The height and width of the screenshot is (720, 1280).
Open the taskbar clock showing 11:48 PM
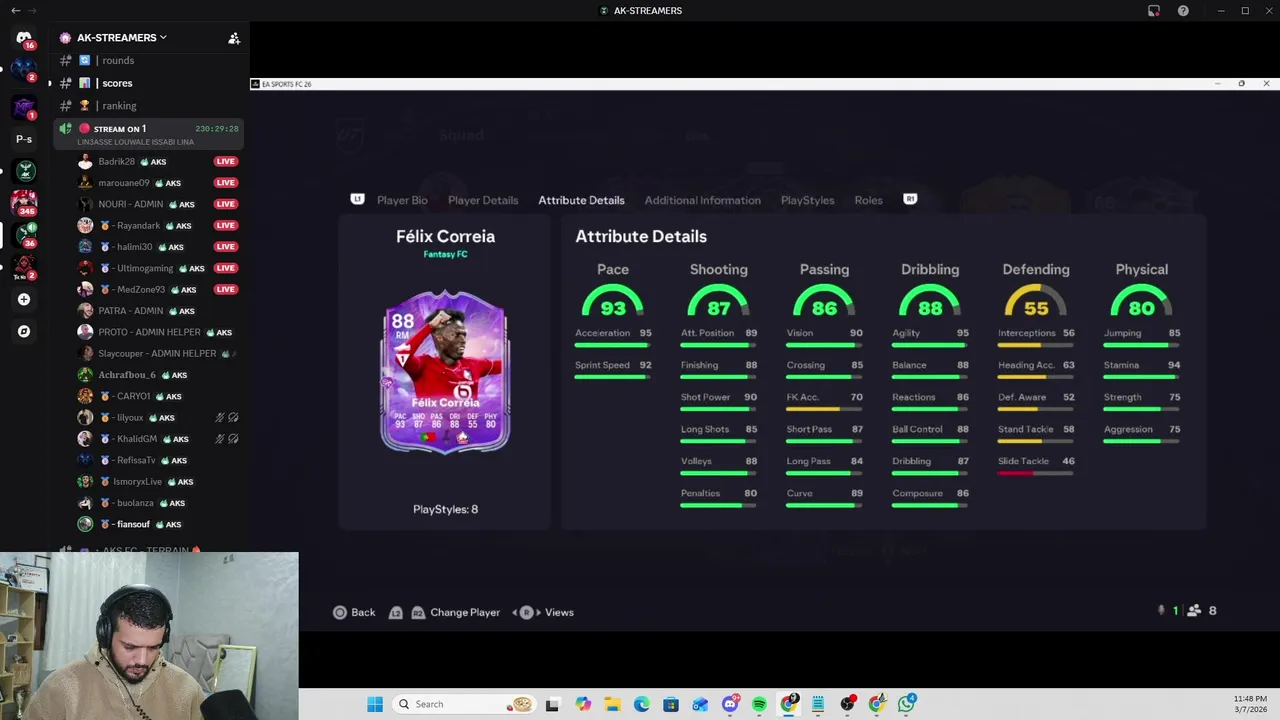[1250, 704]
